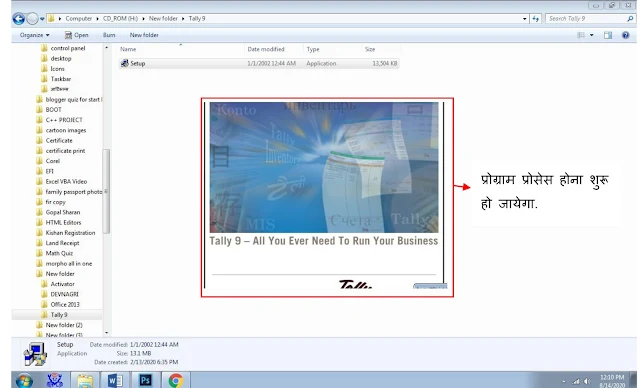
Task: Click the help question mark icon
Action: [x=625, y=35]
